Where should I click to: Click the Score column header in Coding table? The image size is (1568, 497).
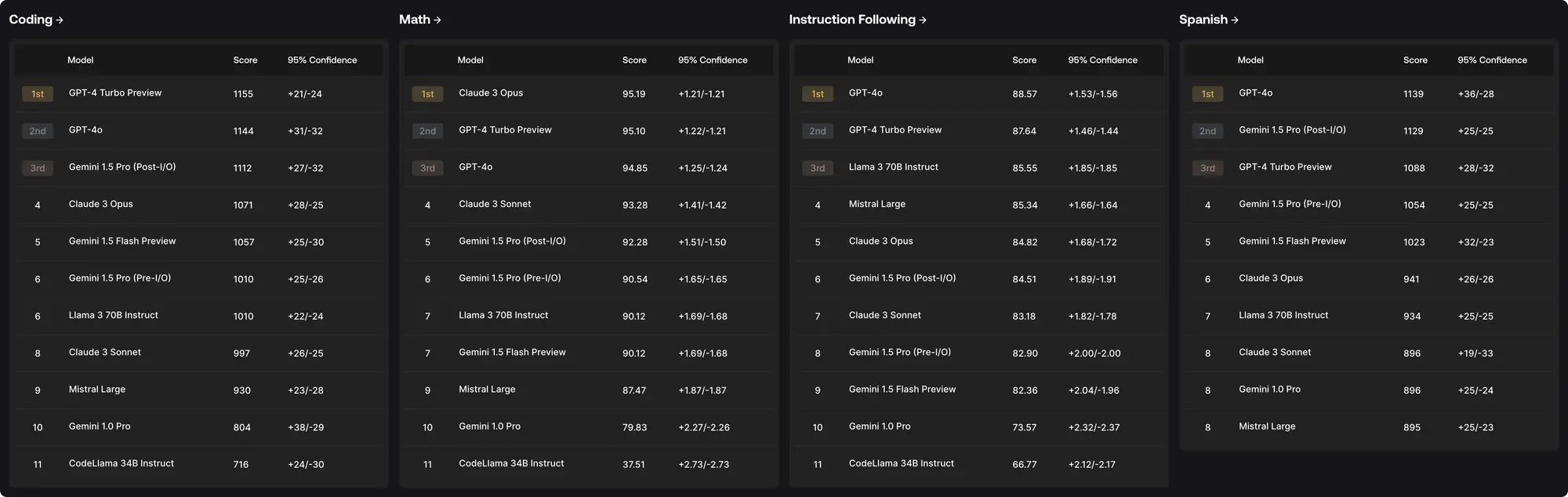[x=245, y=60]
